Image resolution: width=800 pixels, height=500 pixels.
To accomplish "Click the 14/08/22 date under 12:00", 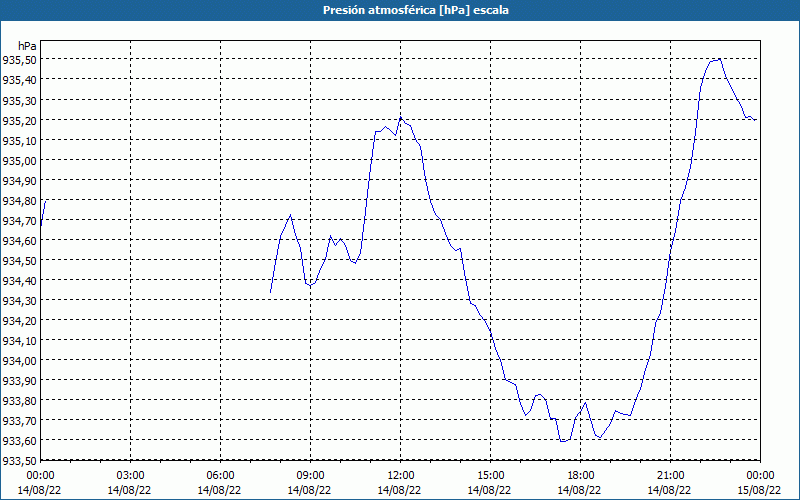I will (x=399, y=490).
